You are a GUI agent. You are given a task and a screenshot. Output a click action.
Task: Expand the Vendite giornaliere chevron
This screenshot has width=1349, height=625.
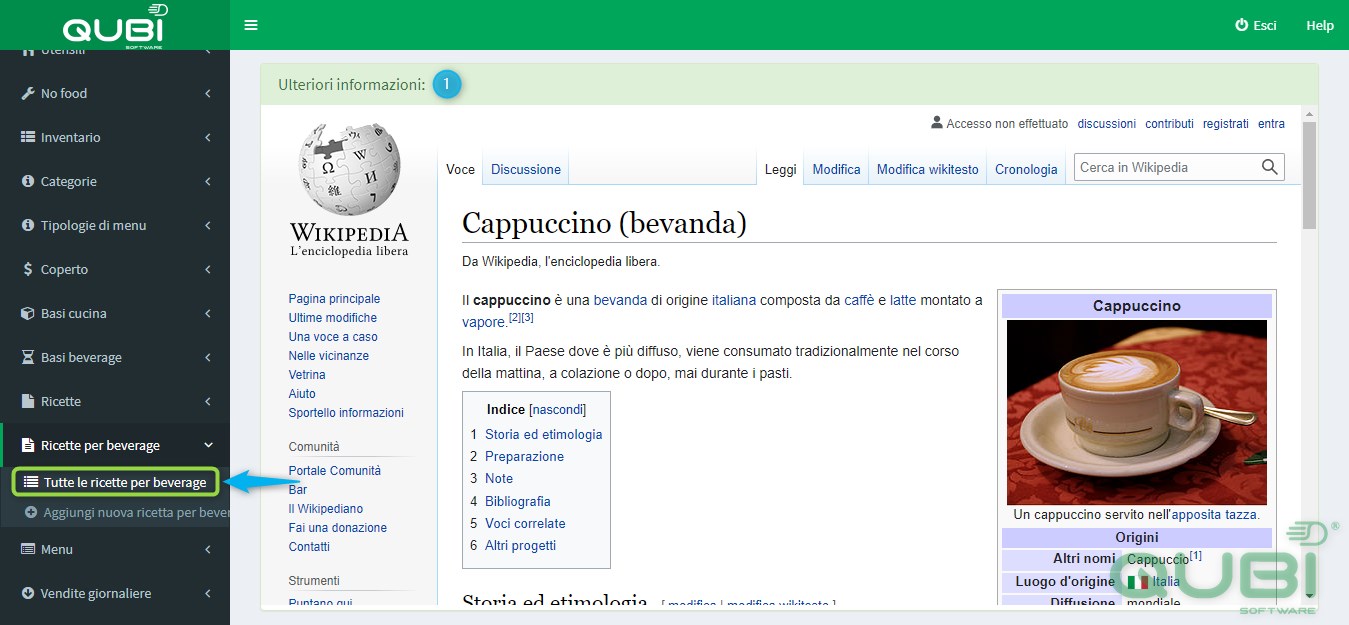(x=208, y=593)
